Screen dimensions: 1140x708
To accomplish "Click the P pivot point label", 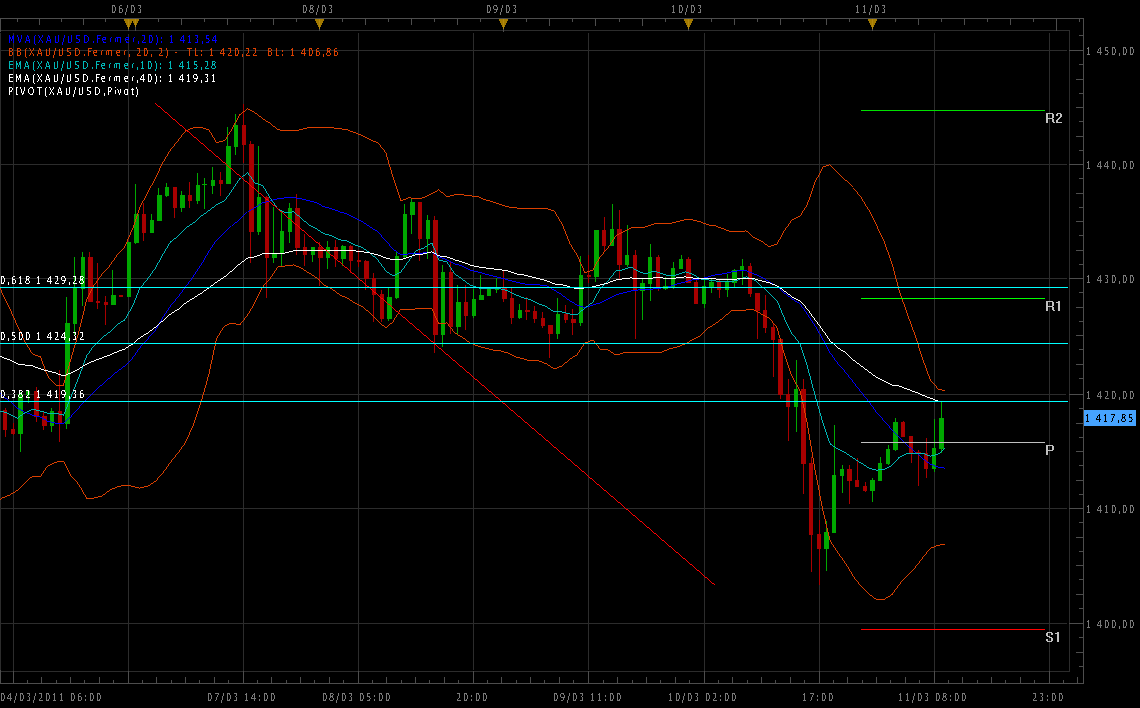I will click(x=1049, y=450).
